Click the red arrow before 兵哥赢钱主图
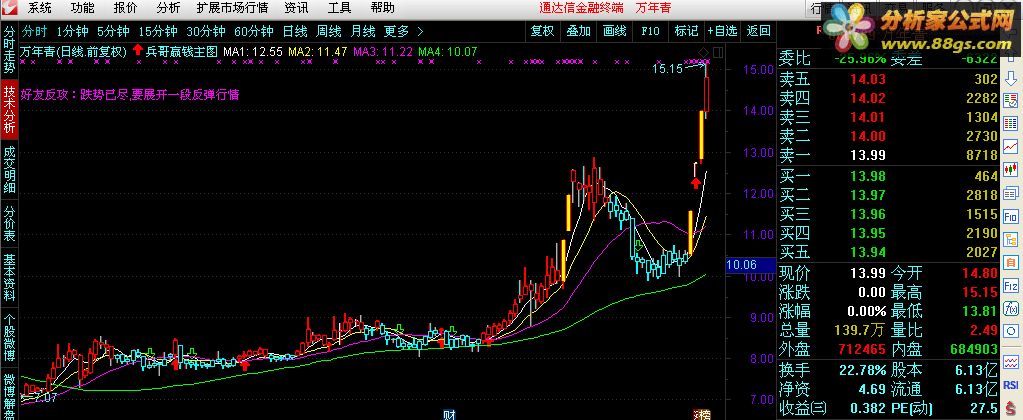Screen dimensions: 1023x420 138,51
